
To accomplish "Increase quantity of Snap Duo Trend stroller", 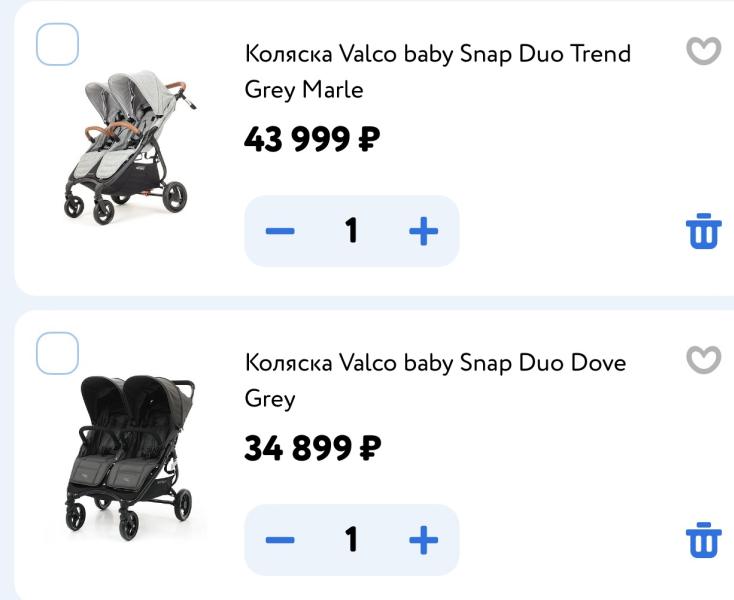I will coord(423,231).
